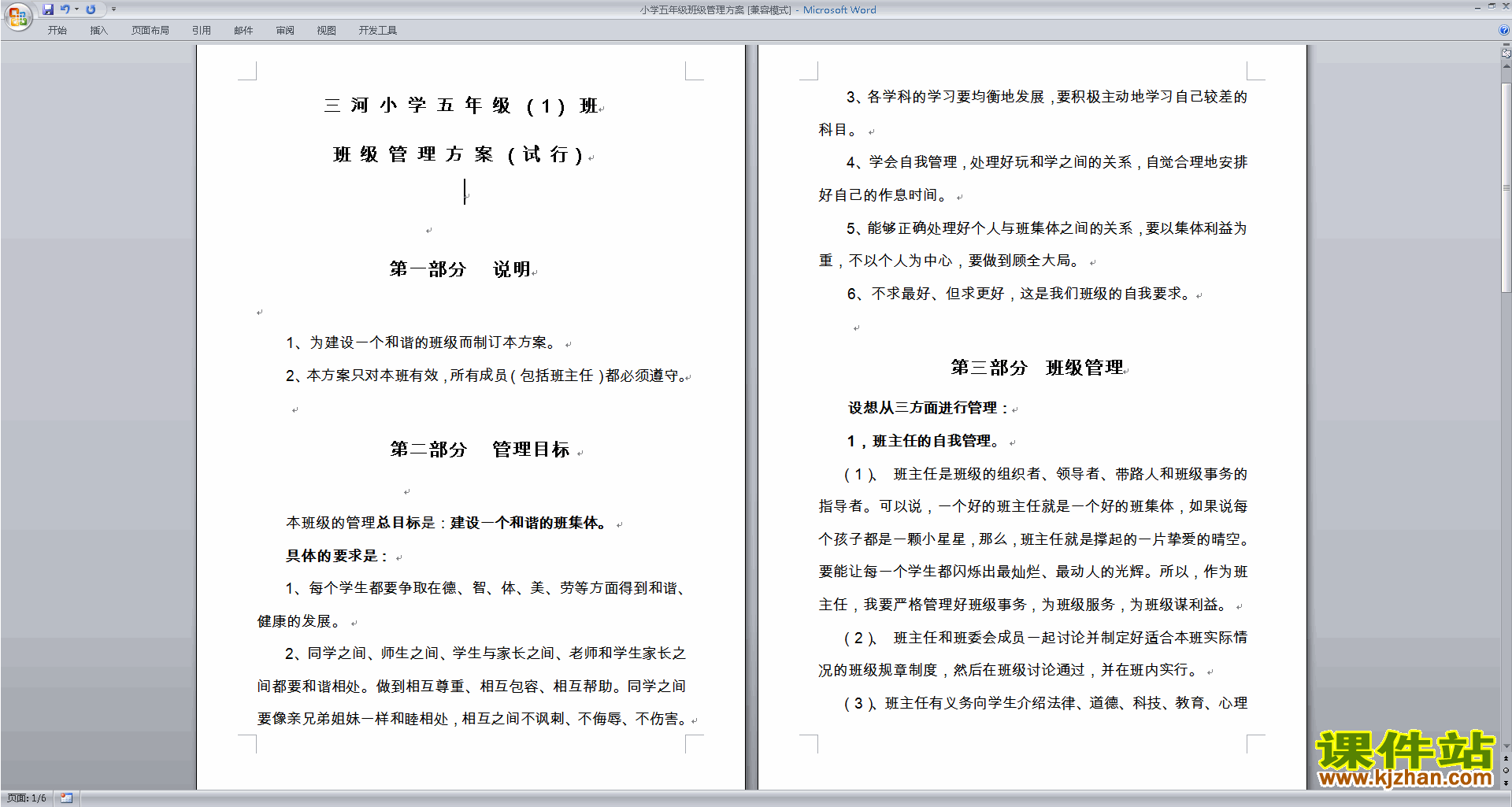The image size is (1512, 807).
Task: Click the heading 第一部分 说明
Action: (x=460, y=269)
